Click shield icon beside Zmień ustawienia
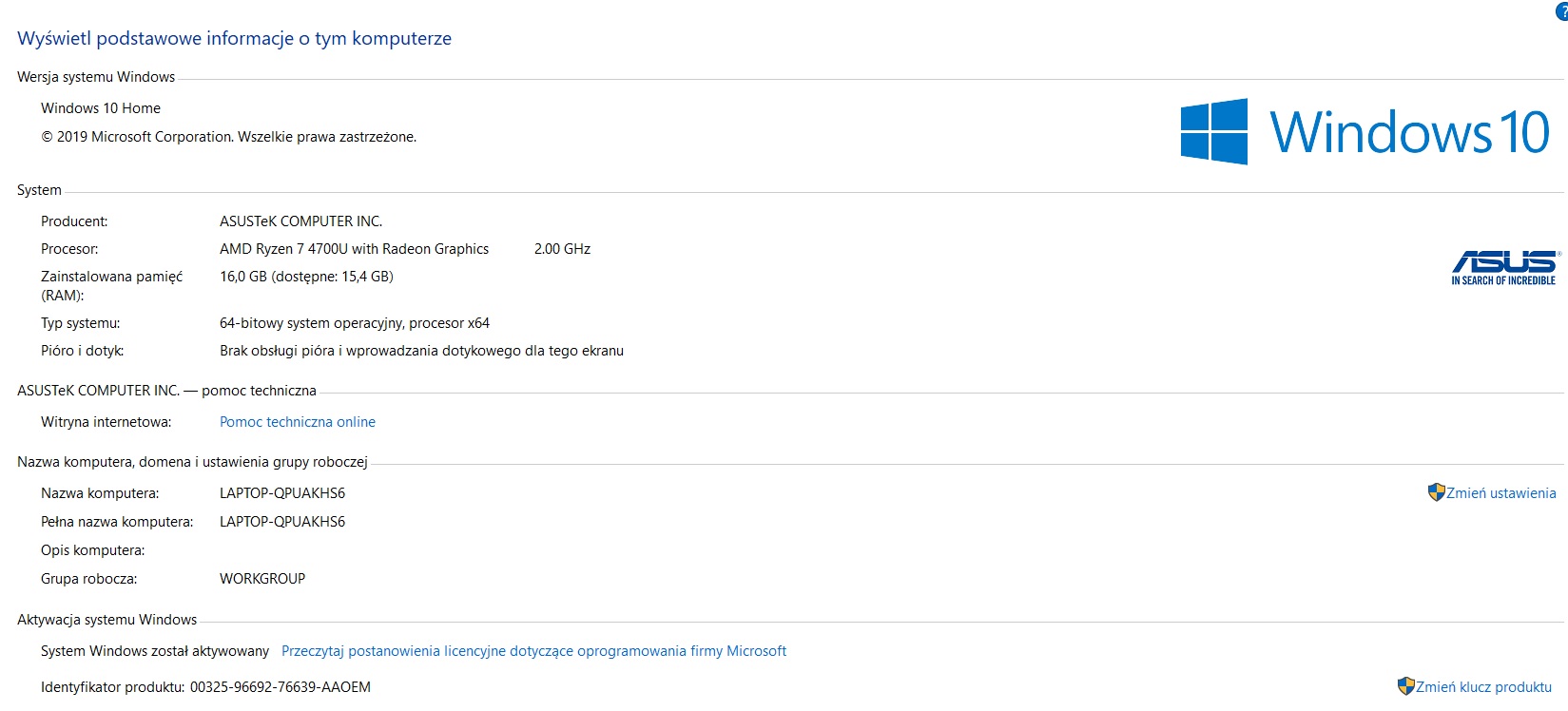 click(1436, 492)
